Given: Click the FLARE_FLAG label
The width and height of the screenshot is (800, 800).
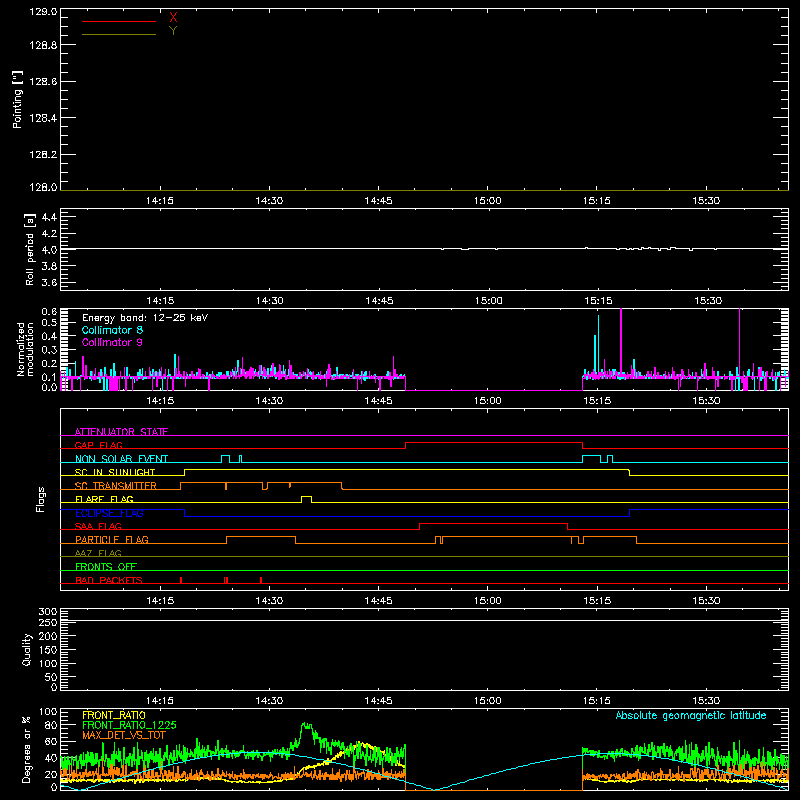Looking at the screenshot, I should click(x=104, y=499).
